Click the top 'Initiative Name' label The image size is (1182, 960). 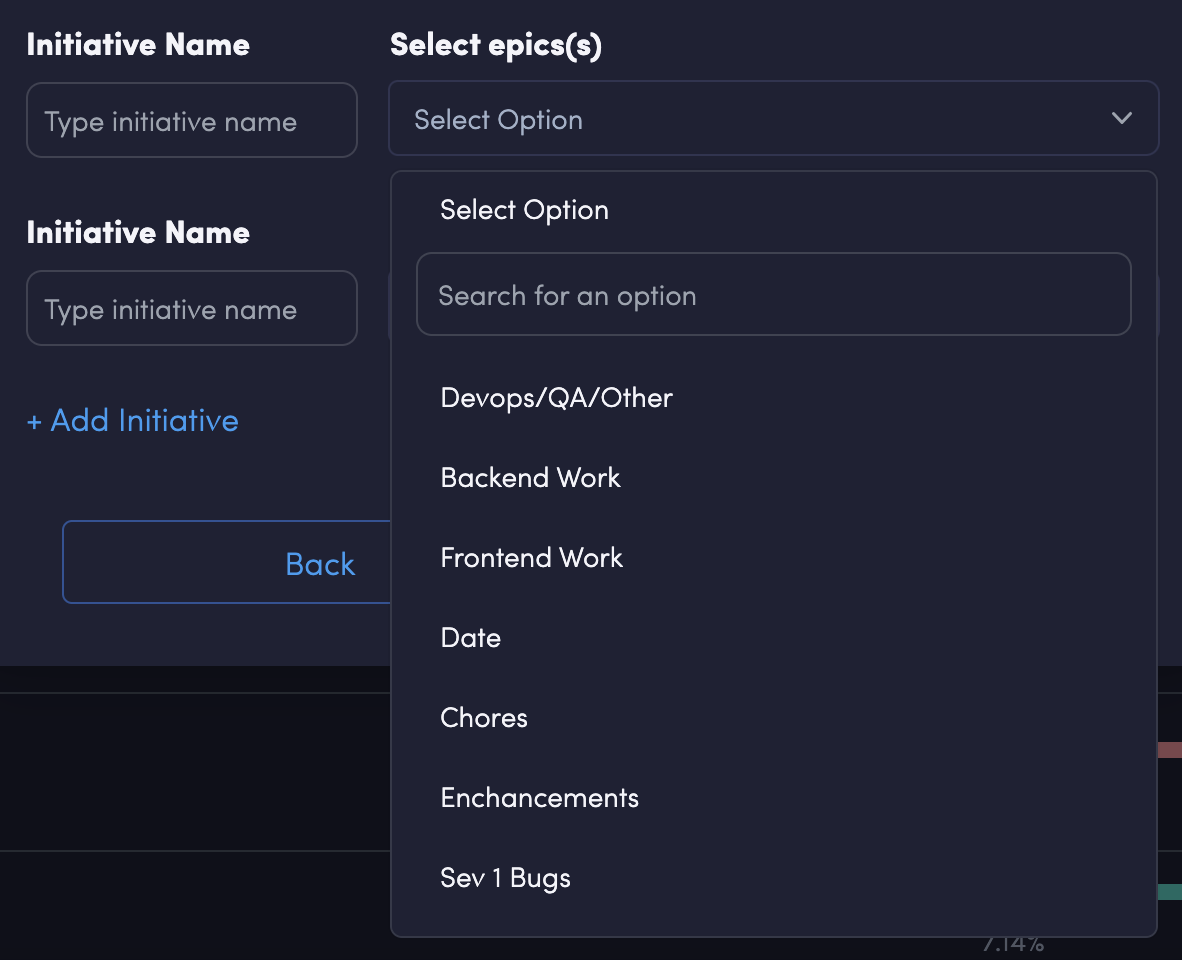tap(138, 45)
